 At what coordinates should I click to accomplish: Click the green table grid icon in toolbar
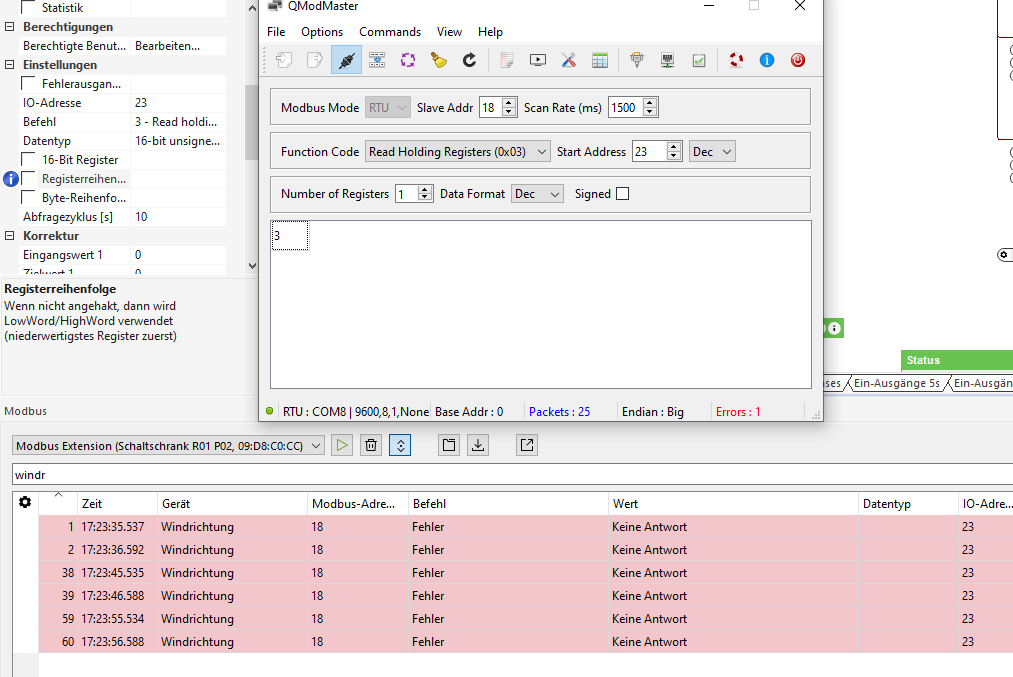(x=600, y=60)
